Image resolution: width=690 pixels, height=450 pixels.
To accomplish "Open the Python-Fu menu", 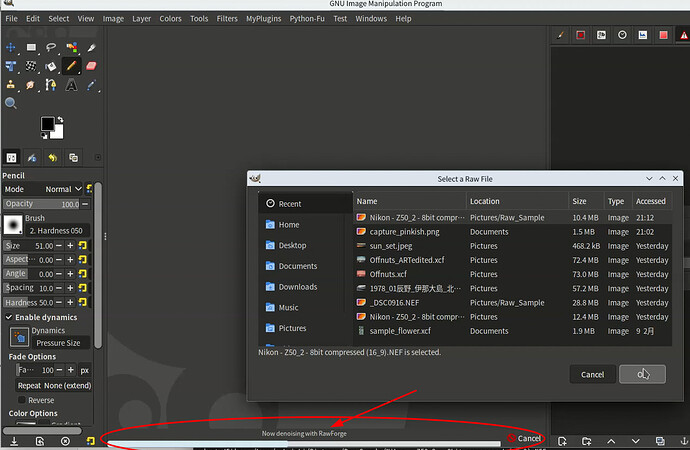I will 307,18.
